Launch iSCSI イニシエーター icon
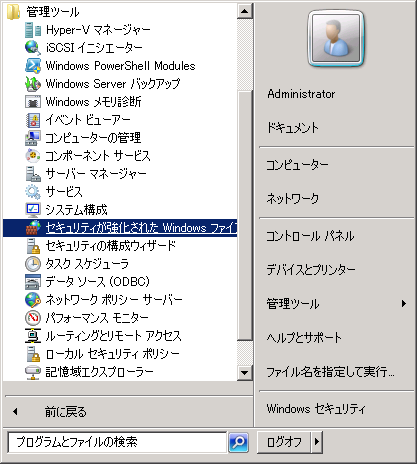This screenshot has width=417, height=464. point(33,48)
